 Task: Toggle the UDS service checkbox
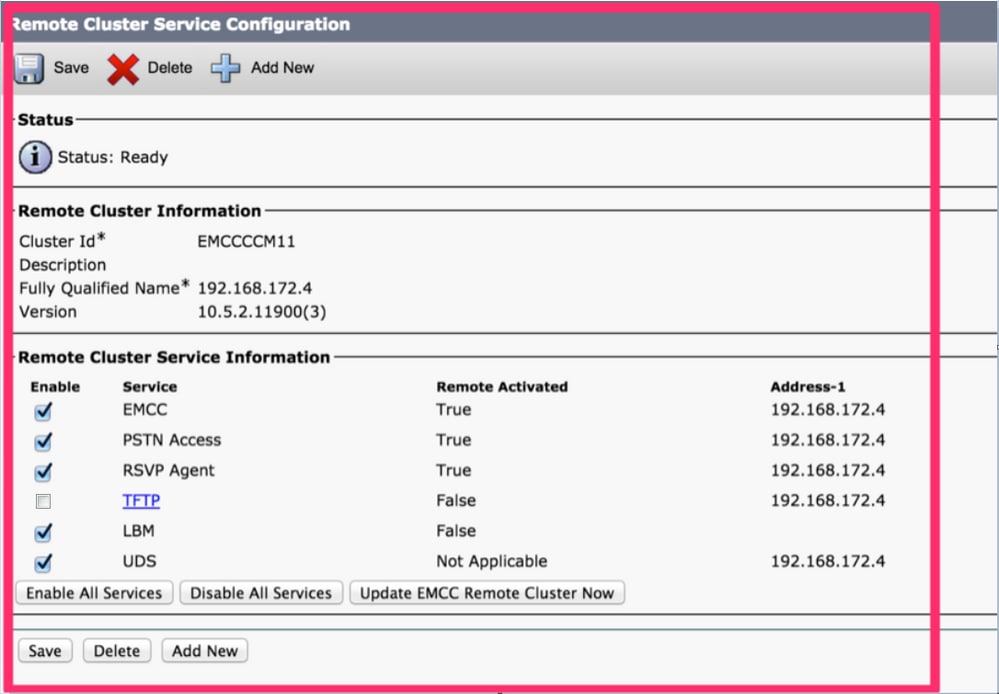(43, 562)
